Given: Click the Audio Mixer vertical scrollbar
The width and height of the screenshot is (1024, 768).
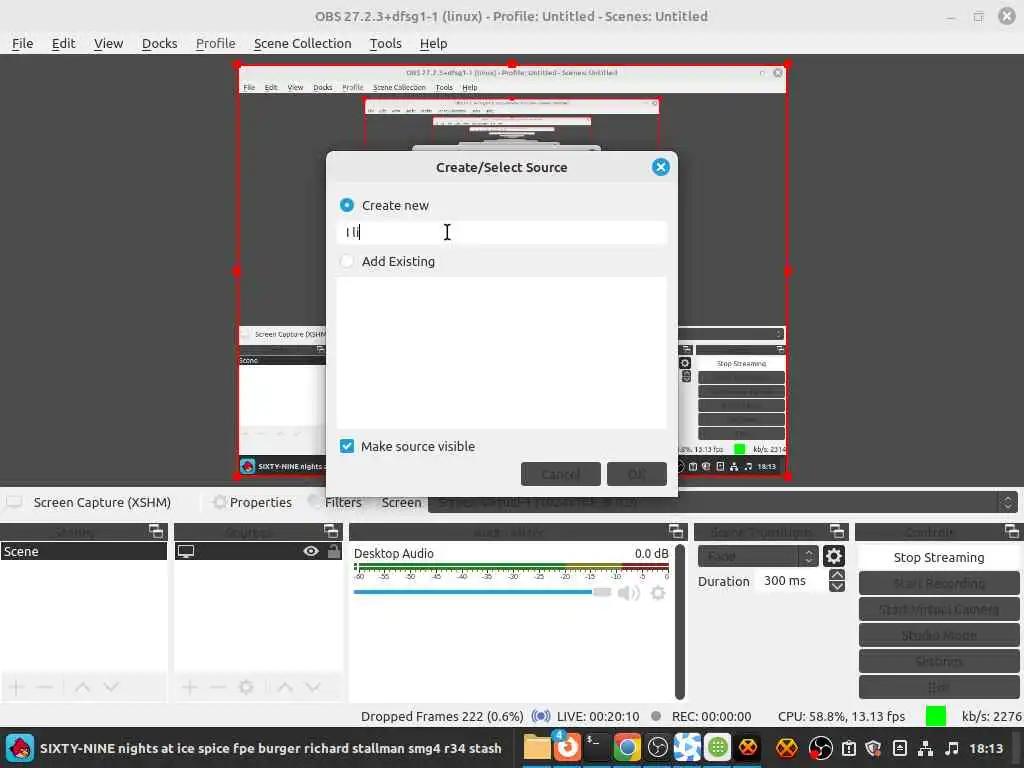Looking at the screenshot, I should (680, 620).
